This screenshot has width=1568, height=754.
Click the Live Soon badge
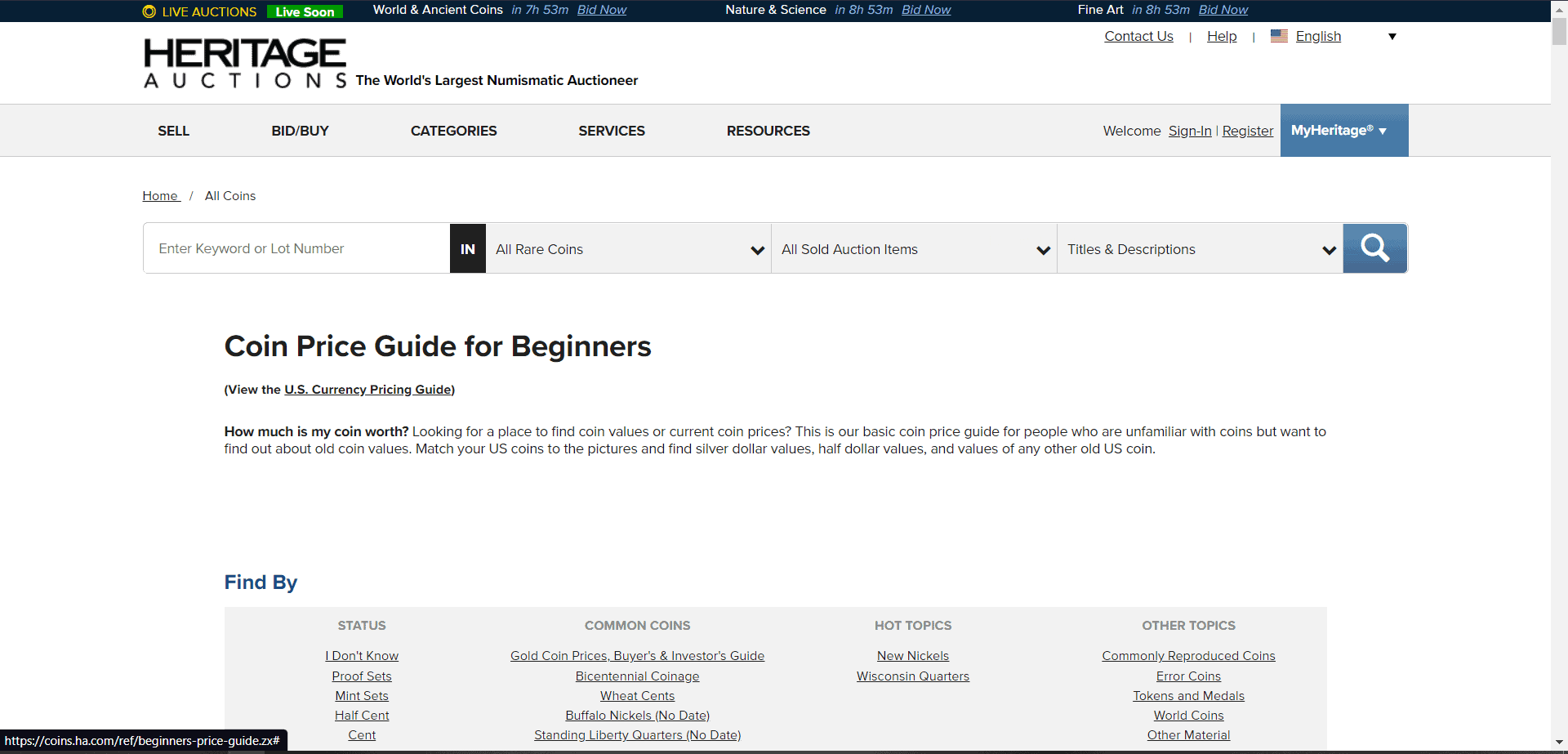(304, 11)
